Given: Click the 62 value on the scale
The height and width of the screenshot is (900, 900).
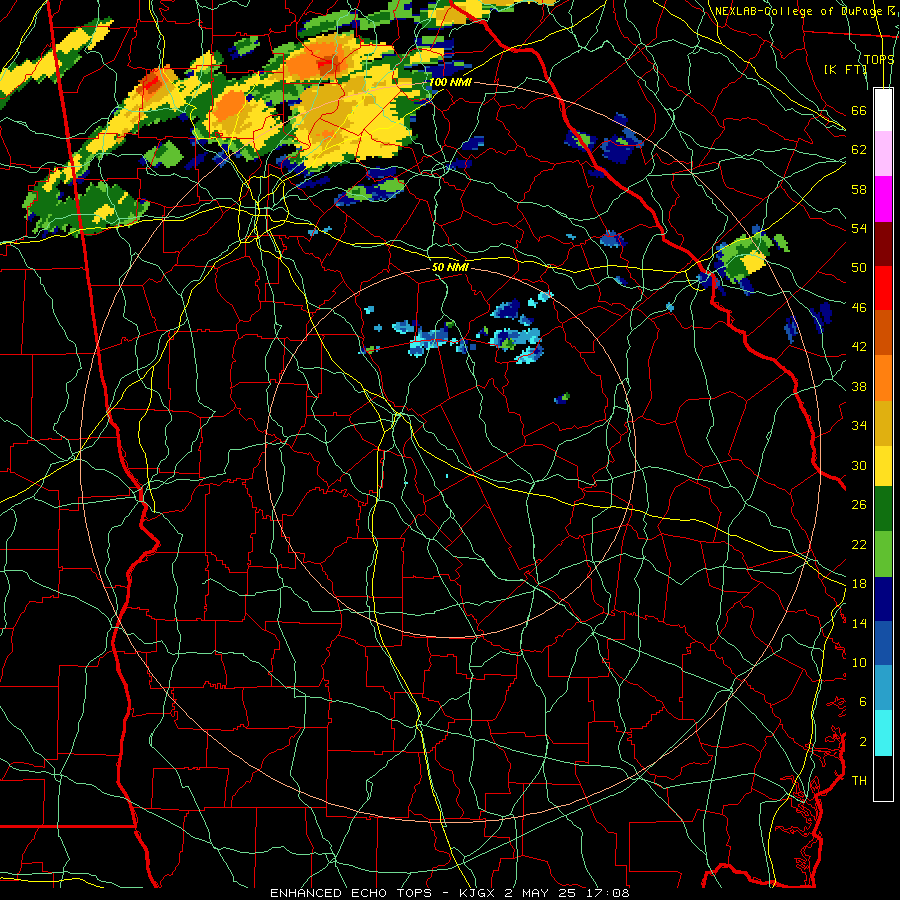Looking at the screenshot, I should pyautogui.click(x=859, y=150).
